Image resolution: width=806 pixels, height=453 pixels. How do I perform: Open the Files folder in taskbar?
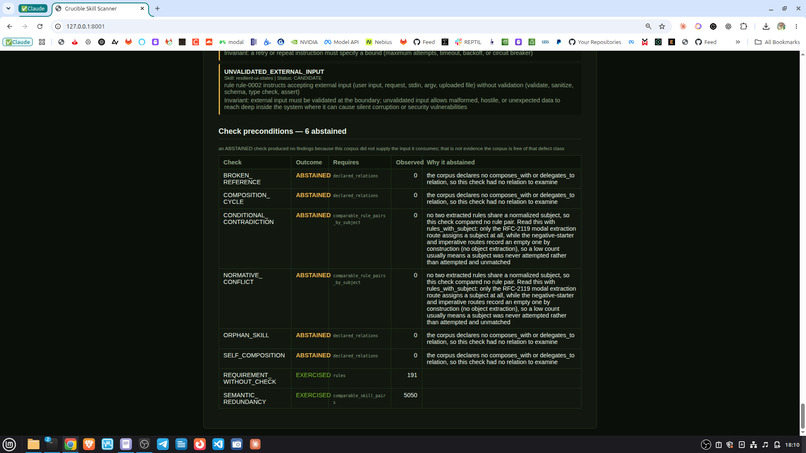point(33,444)
